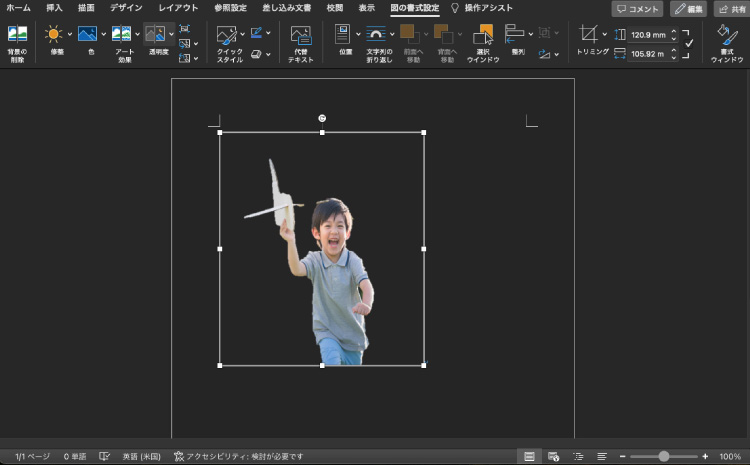750x465 pixels.
Task: Click the Transparency (透明度) icon
Action: (155, 35)
